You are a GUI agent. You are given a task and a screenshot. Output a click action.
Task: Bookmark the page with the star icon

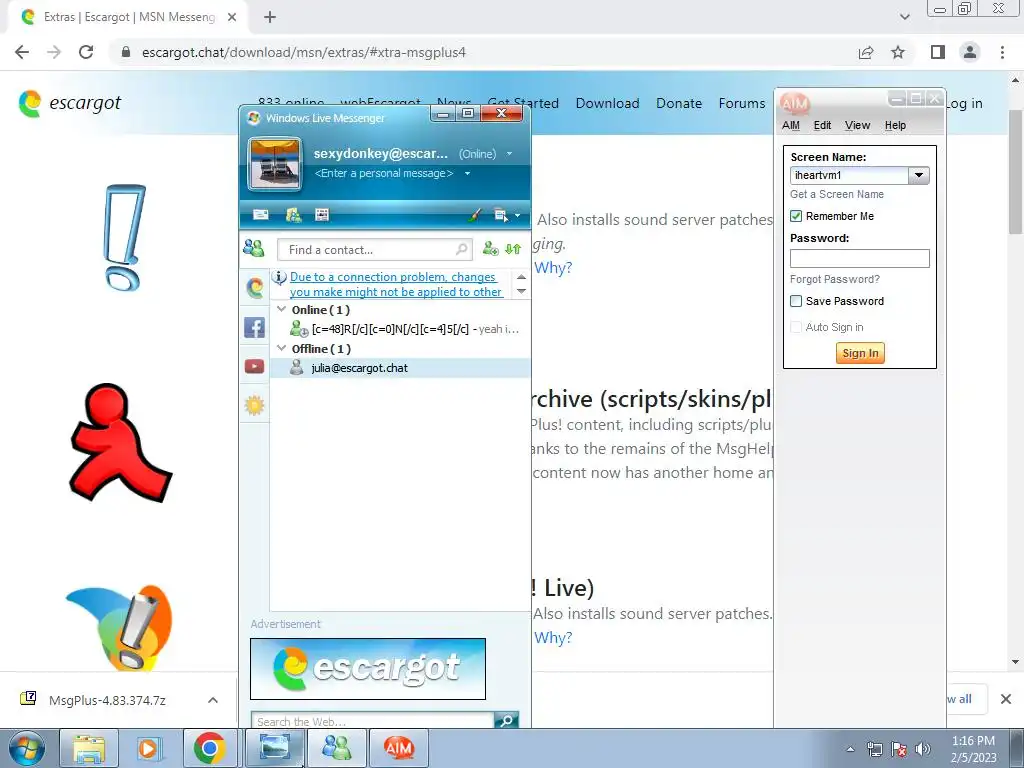click(898, 52)
